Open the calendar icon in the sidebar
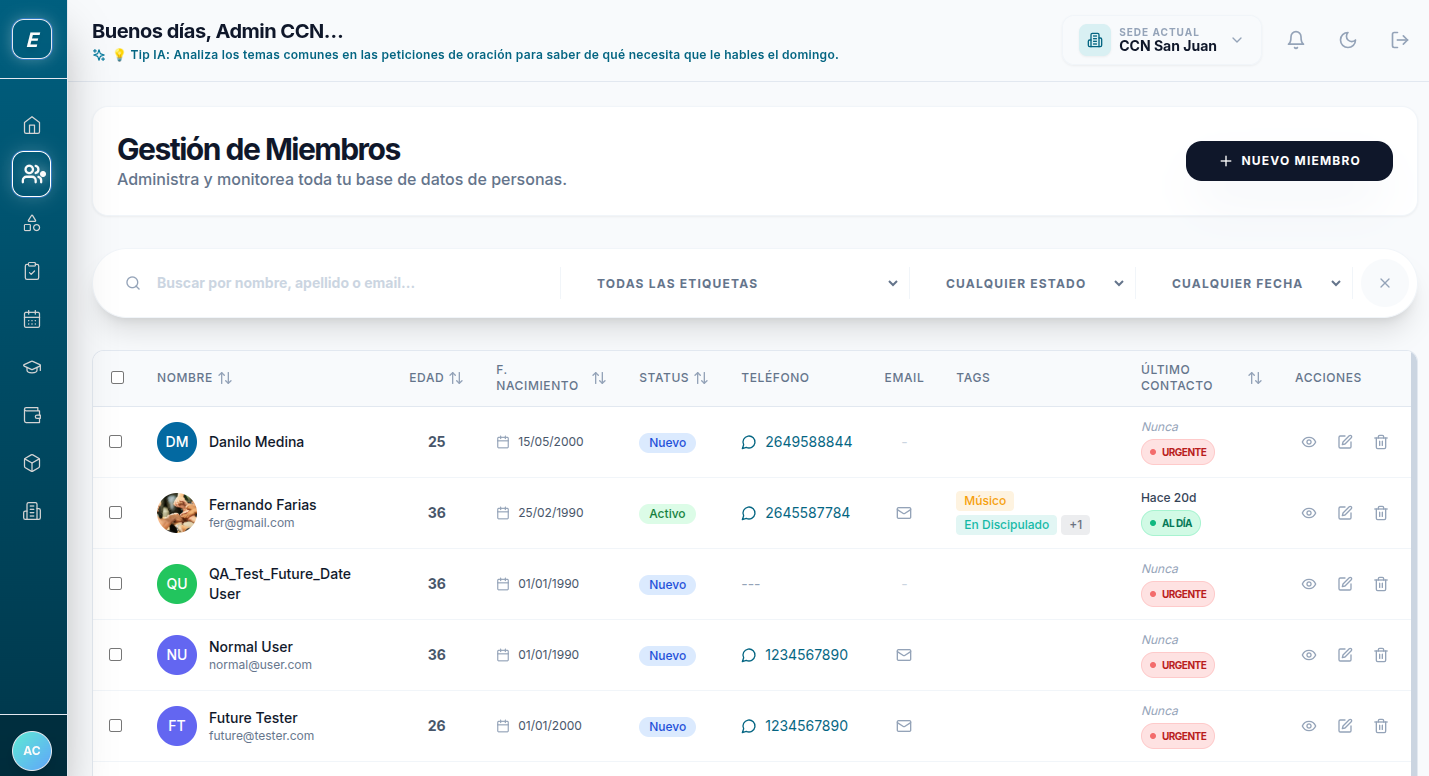This screenshot has height=776, width=1429. click(32, 319)
